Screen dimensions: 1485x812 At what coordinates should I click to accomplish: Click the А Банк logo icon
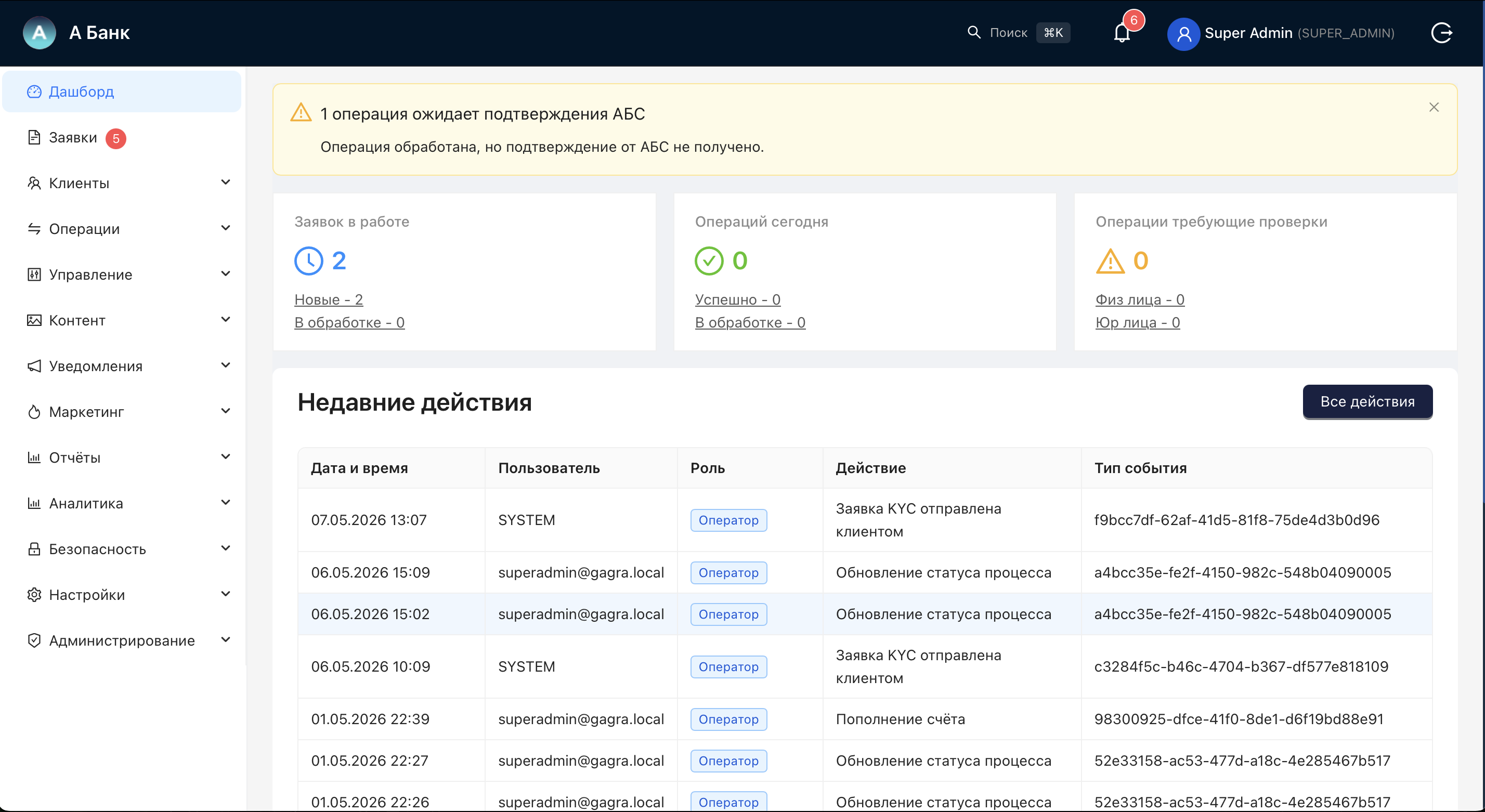coord(39,32)
